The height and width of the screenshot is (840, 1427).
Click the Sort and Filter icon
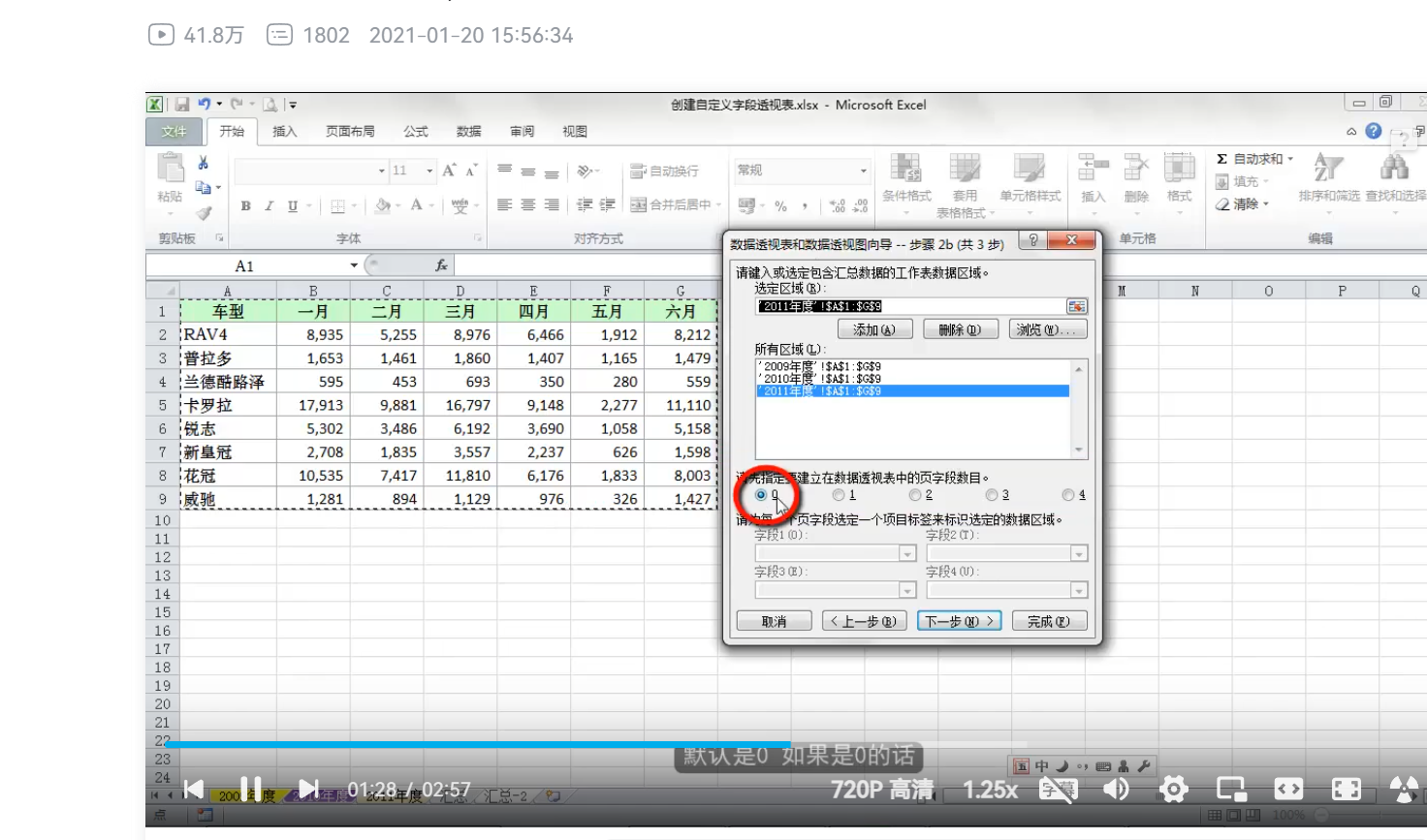(x=1328, y=169)
